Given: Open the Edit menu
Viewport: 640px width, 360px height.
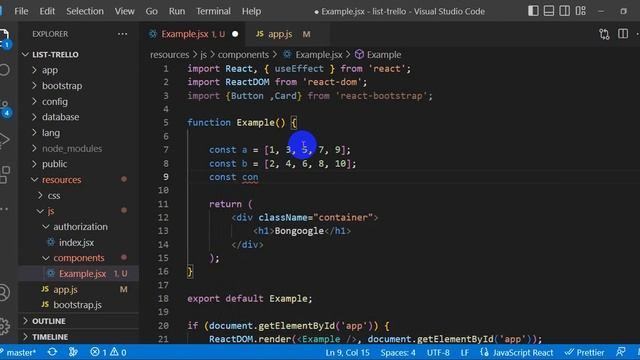Looking at the screenshot, I should tap(47, 11).
